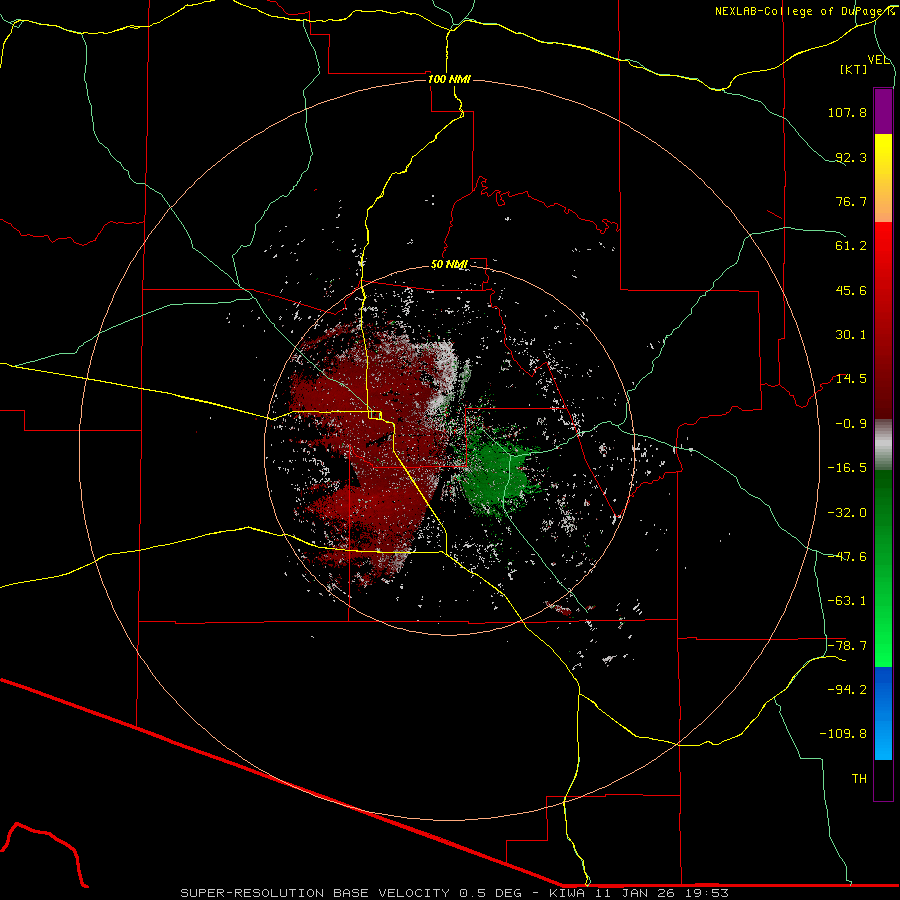The image size is (900, 900).
Task: Select the -94.2 legend value
Action: pos(847,690)
